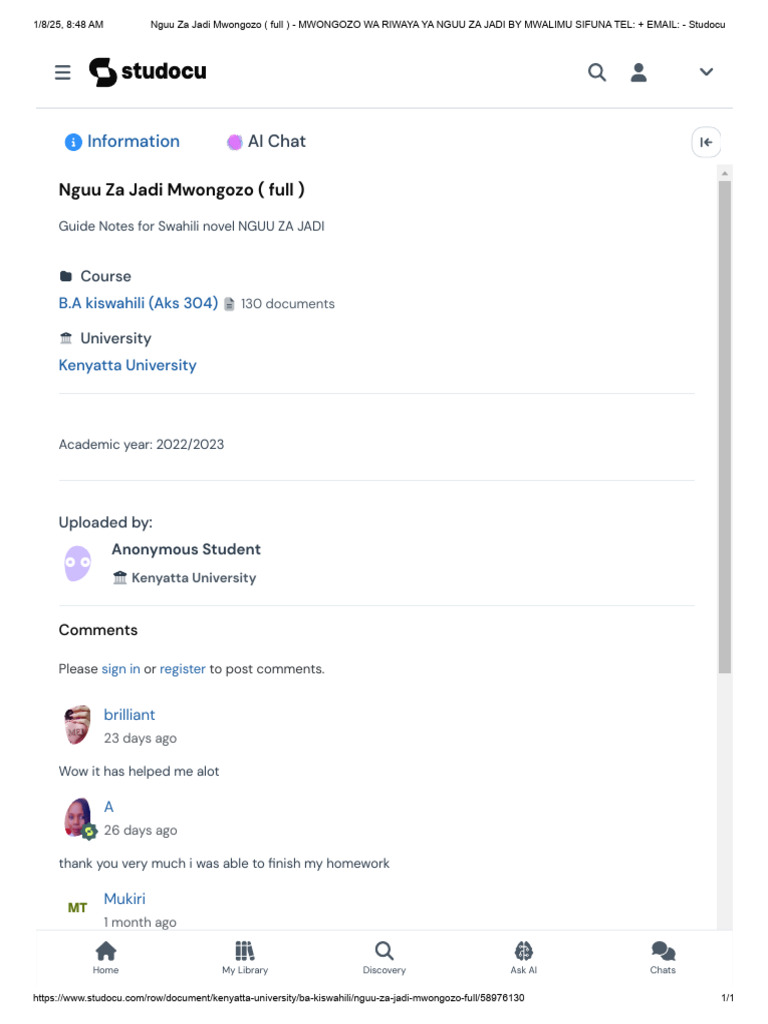Switch to the Information tab
The height and width of the screenshot is (1024, 768).
point(122,142)
